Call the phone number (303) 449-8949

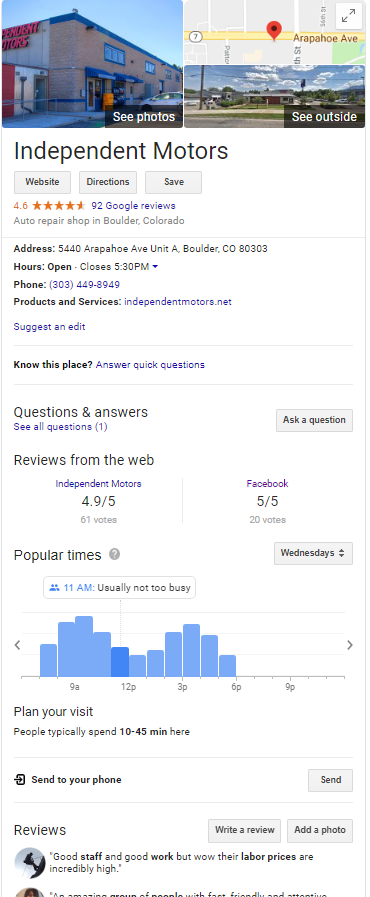(x=84, y=284)
